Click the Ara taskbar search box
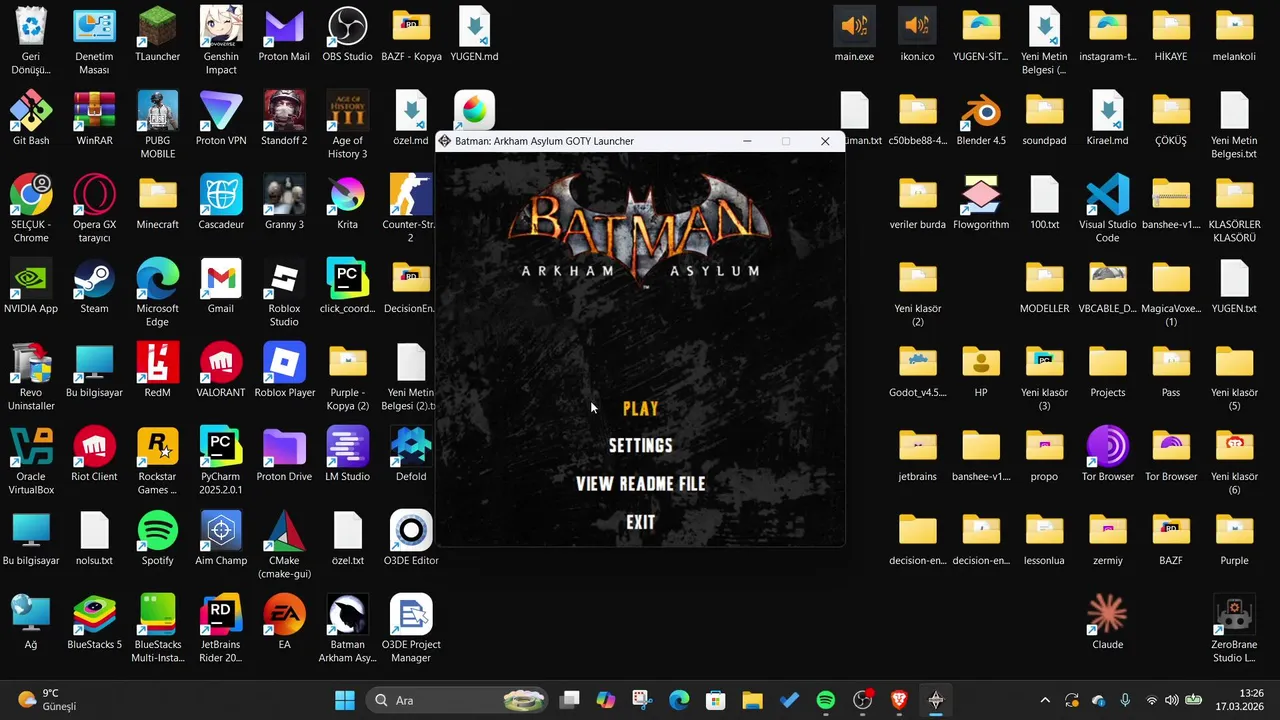 tap(457, 700)
